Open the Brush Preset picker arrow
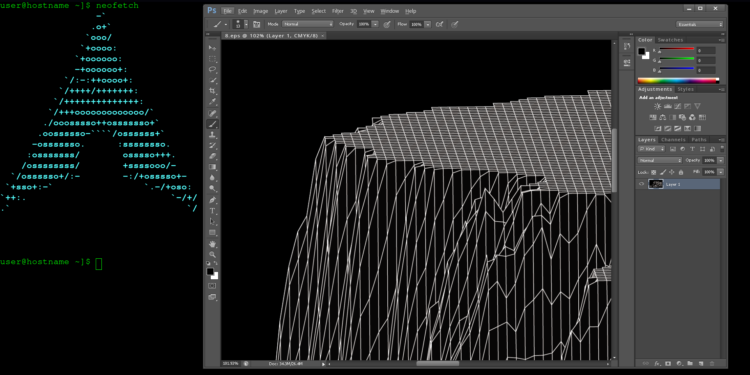 click(x=246, y=24)
